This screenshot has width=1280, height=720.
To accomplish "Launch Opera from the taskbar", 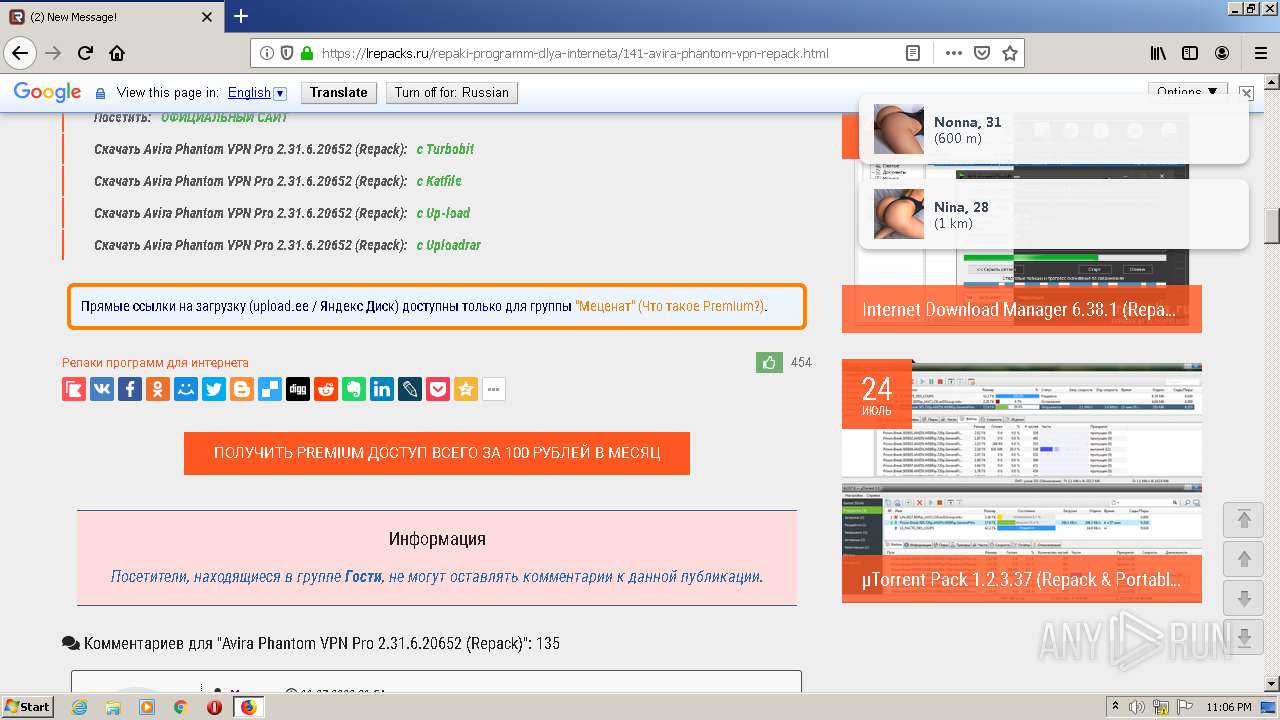I will [x=214, y=707].
